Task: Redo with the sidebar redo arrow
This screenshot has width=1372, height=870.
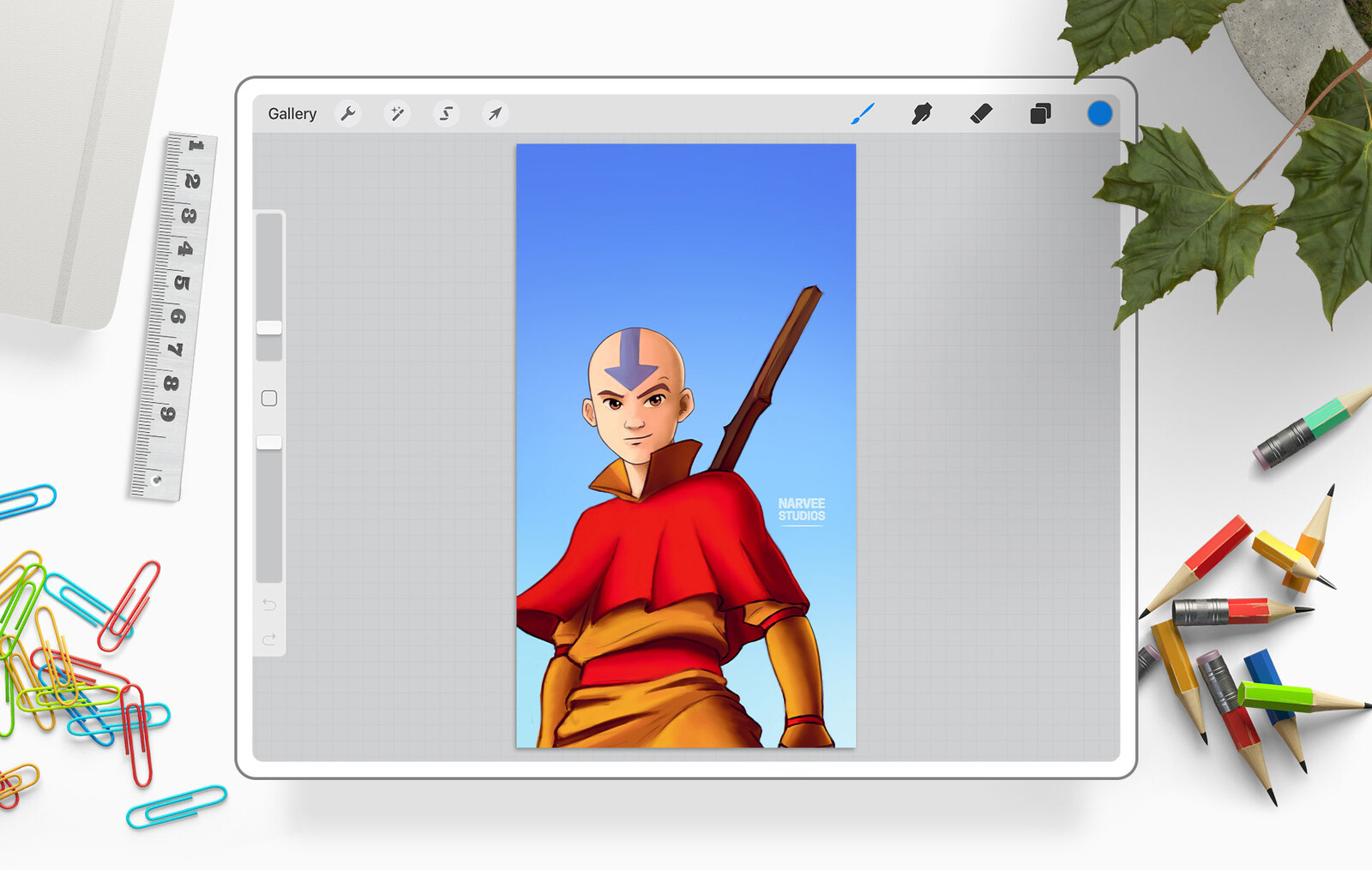Action: 269,639
